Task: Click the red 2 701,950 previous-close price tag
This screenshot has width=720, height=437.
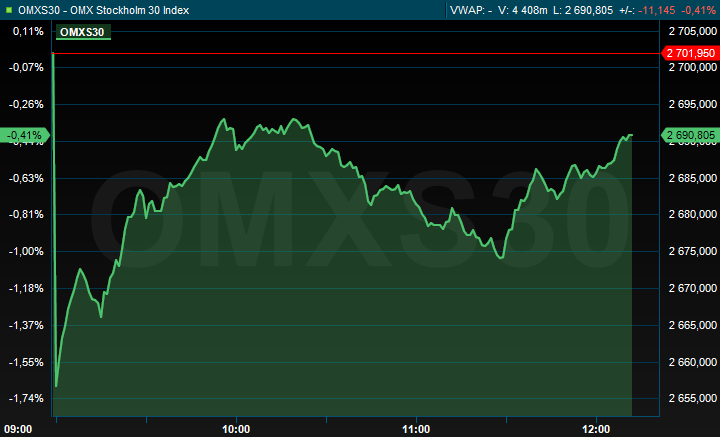Action: [x=691, y=53]
